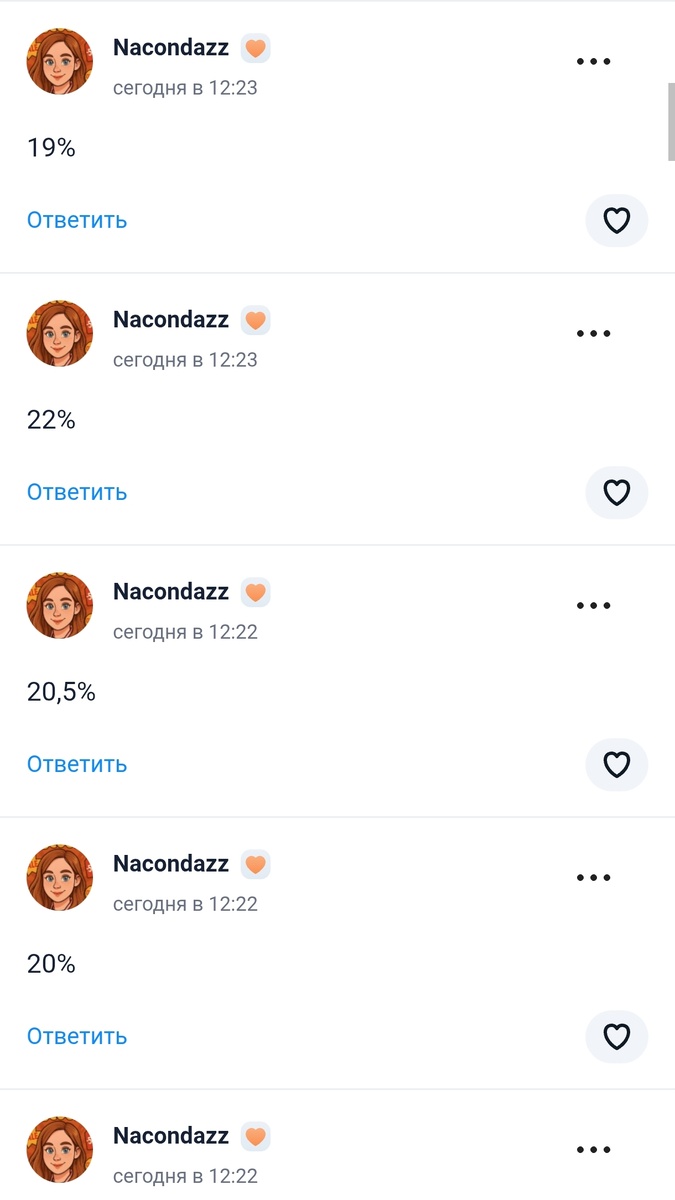Like the comment saying 19%
This screenshot has height=1200, width=675.
click(616, 220)
